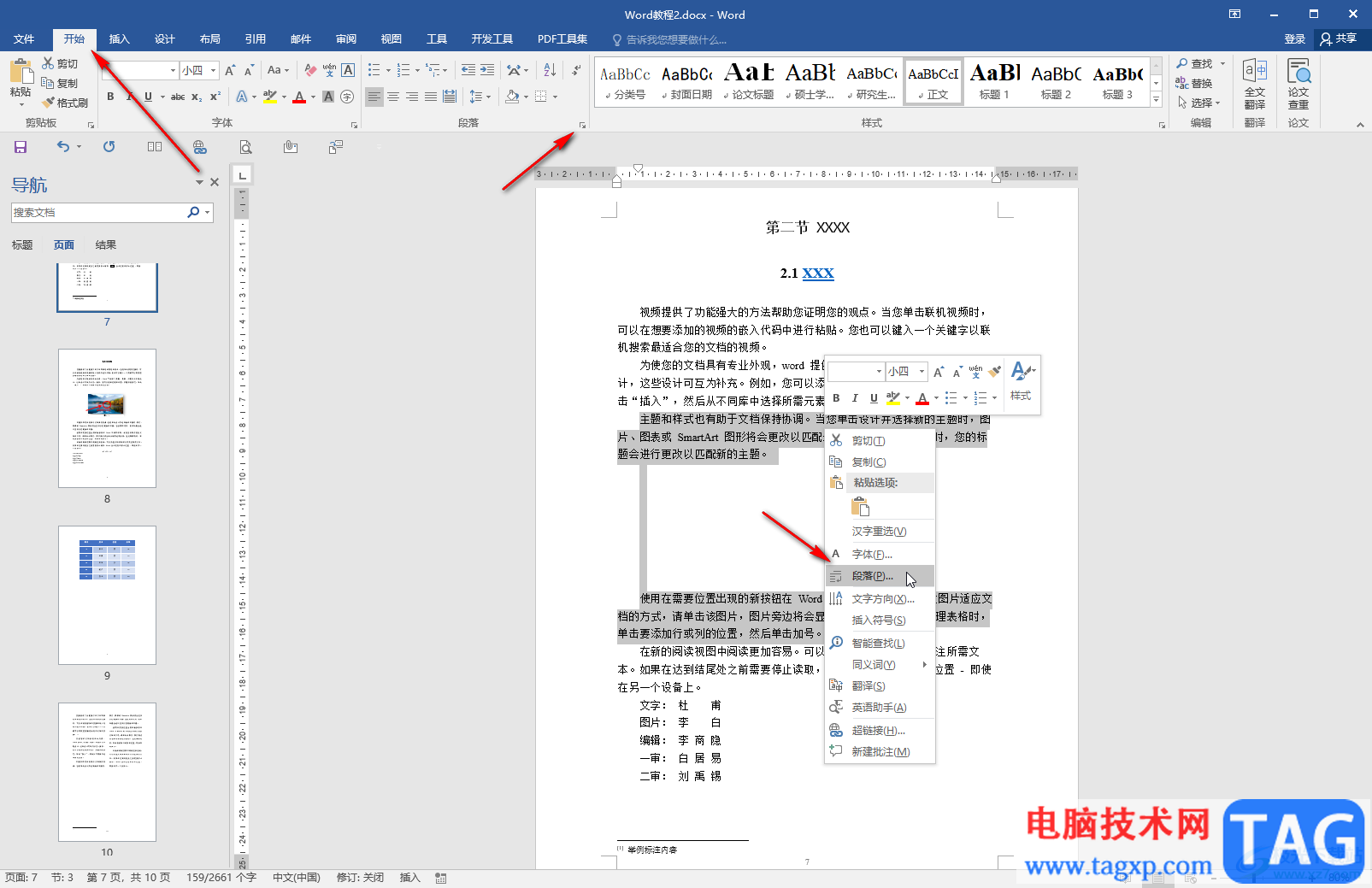Expand the borders dropdown in paragraph group

coord(555,97)
